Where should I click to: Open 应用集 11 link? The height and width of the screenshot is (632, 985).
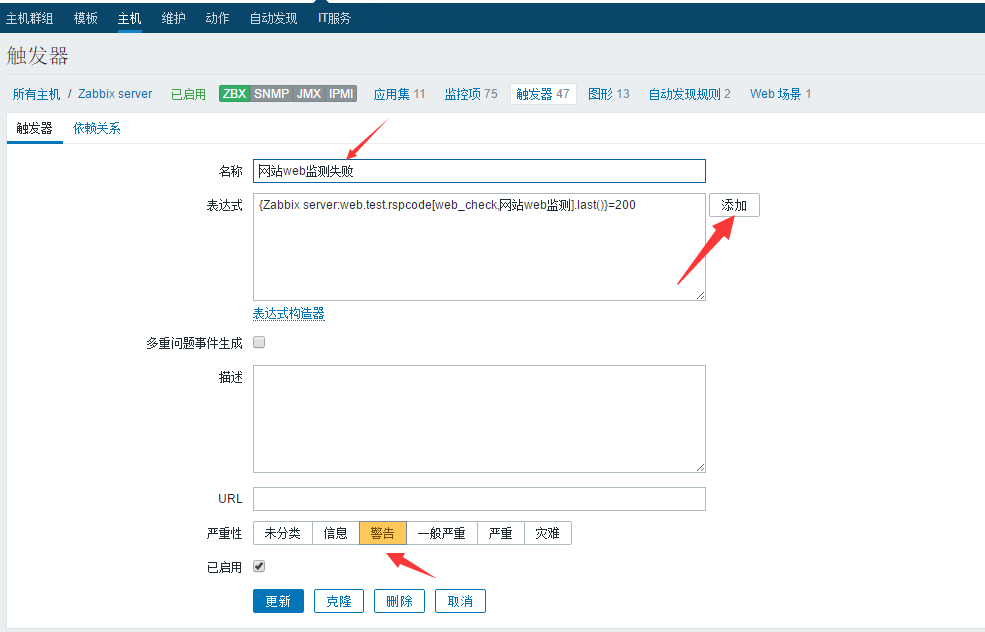[400, 94]
